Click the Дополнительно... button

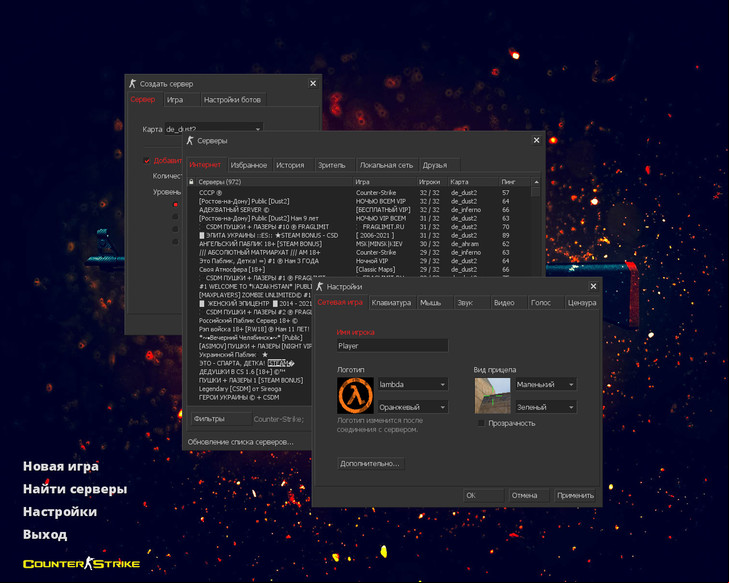click(x=370, y=464)
